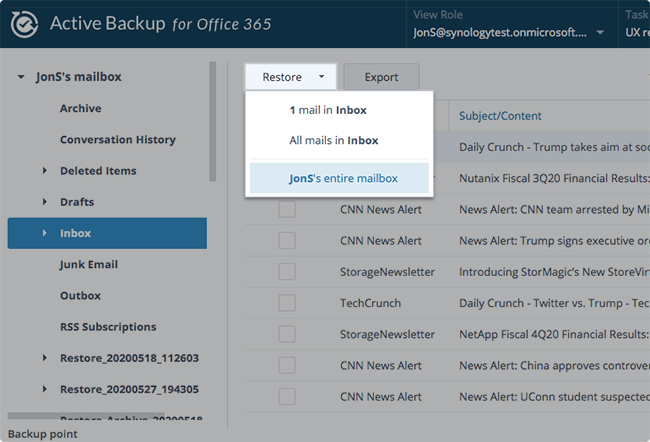
Task: Open 'Daily Crunch - Trump takes aim' mail
Action: [x=554, y=147]
